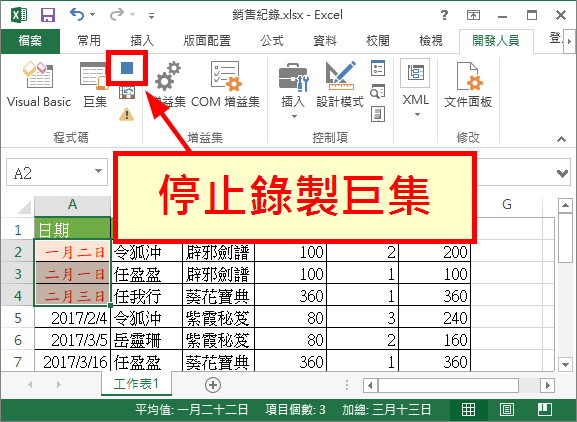The height and width of the screenshot is (422, 577).
Task: Open the Customize Quick Access Toolbar dropdown
Action: tap(151, 15)
